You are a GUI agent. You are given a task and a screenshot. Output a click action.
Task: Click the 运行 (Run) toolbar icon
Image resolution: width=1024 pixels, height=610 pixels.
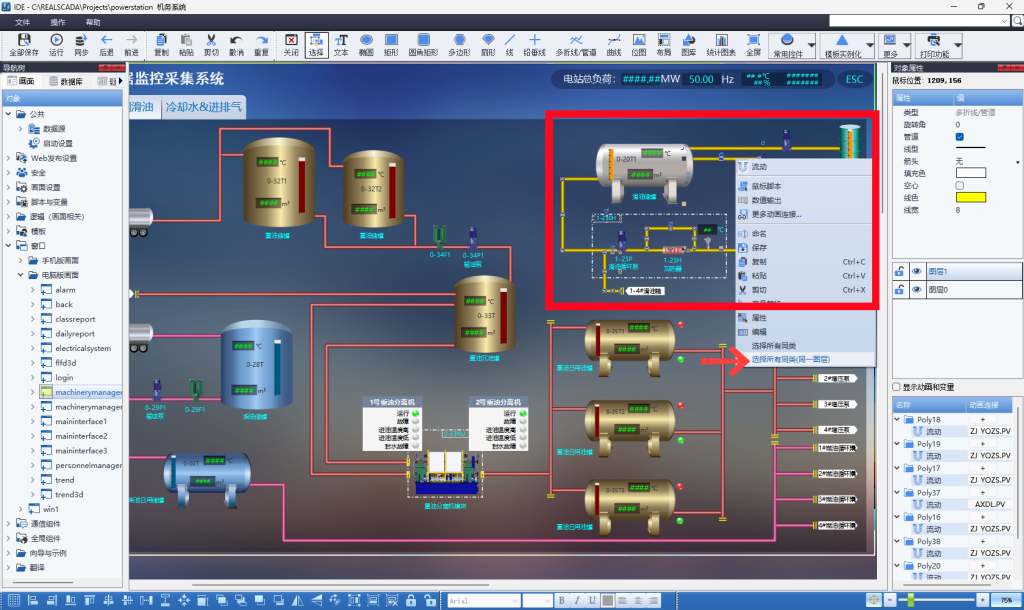[56, 43]
